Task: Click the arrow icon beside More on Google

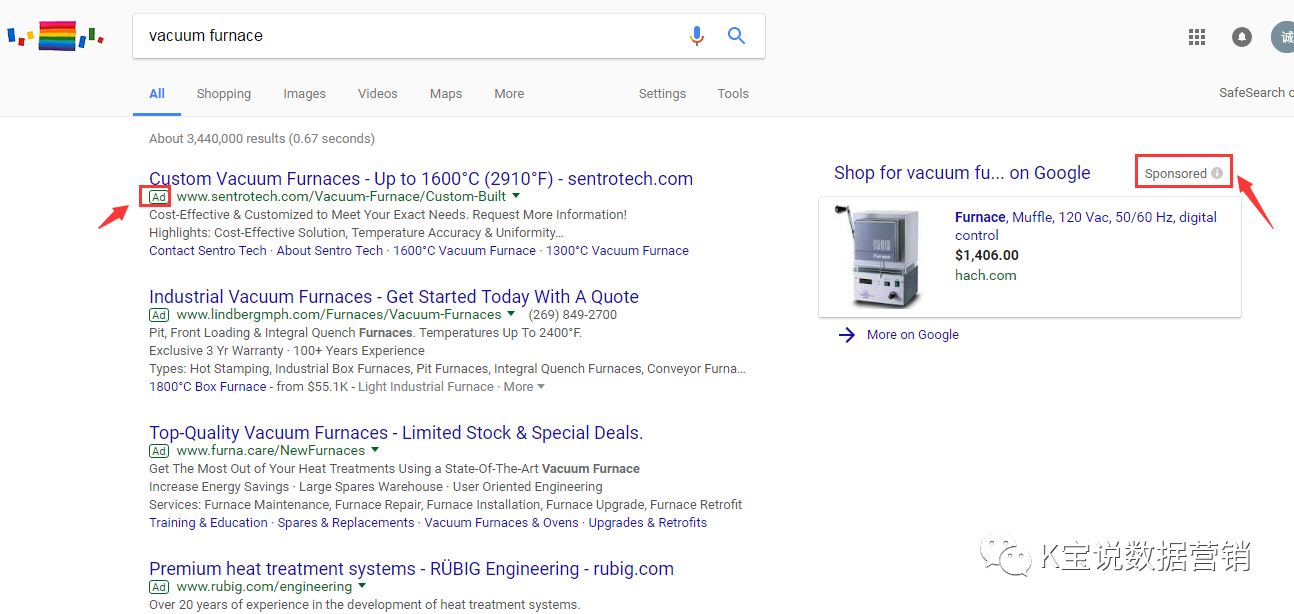Action: pos(847,335)
